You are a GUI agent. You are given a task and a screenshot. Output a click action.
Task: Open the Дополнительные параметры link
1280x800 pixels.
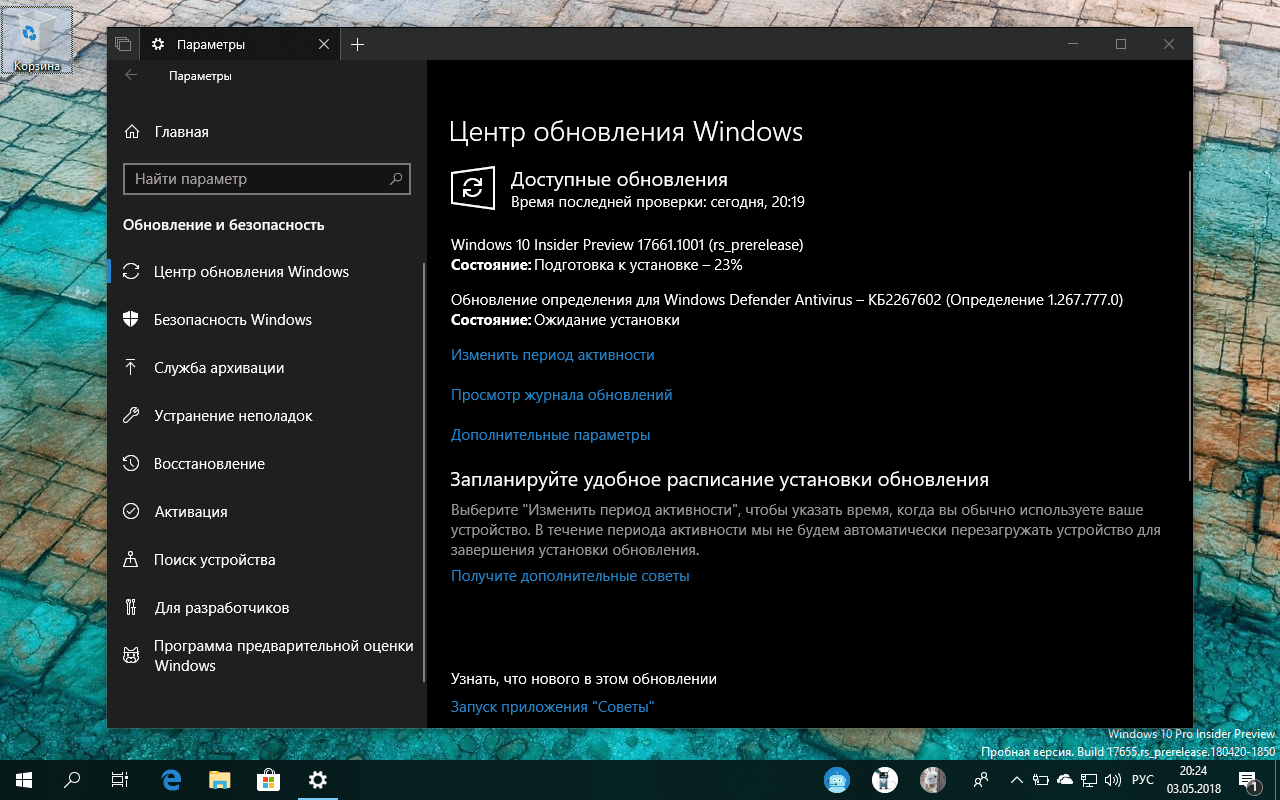coord(551,435)
